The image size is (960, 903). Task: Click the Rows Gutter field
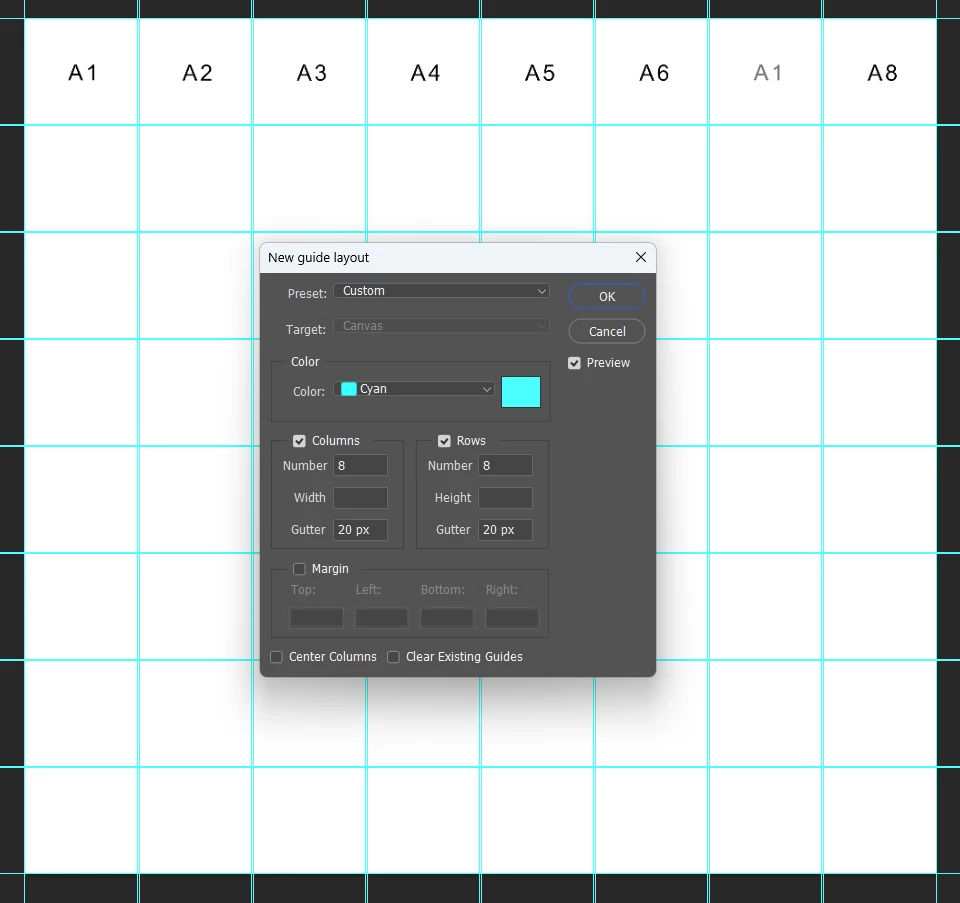(x=505, y=530)
